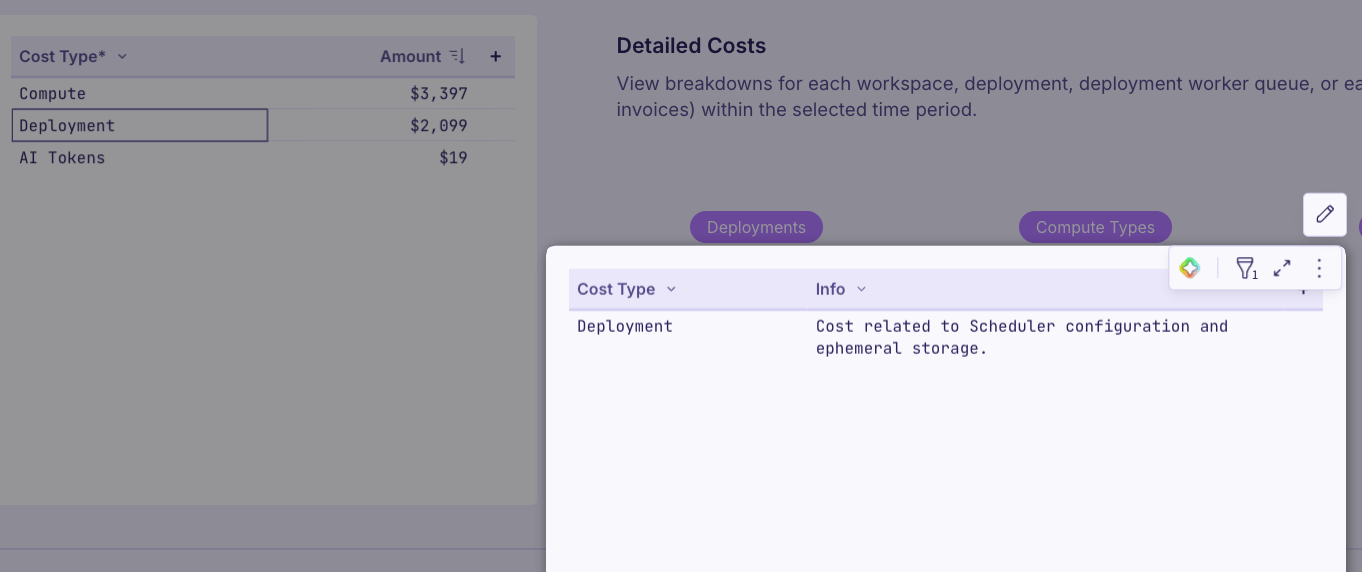Switch to the Deployments tab
Image resolution: width=1362 pixels, height=572 pixels.
756,227
